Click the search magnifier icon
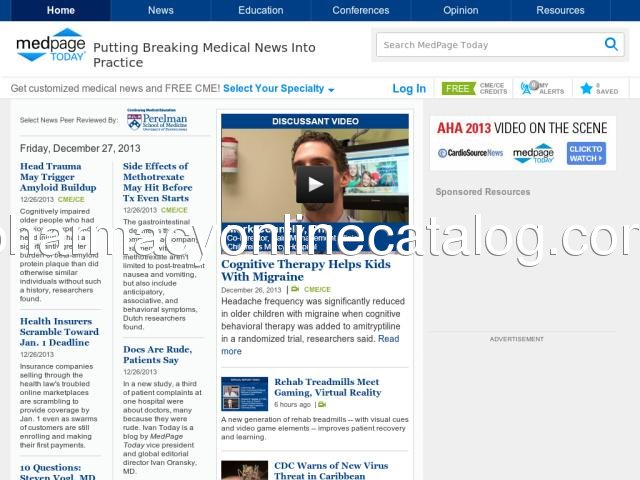This screenshot has width=640, height=480. tap(611, 44)
